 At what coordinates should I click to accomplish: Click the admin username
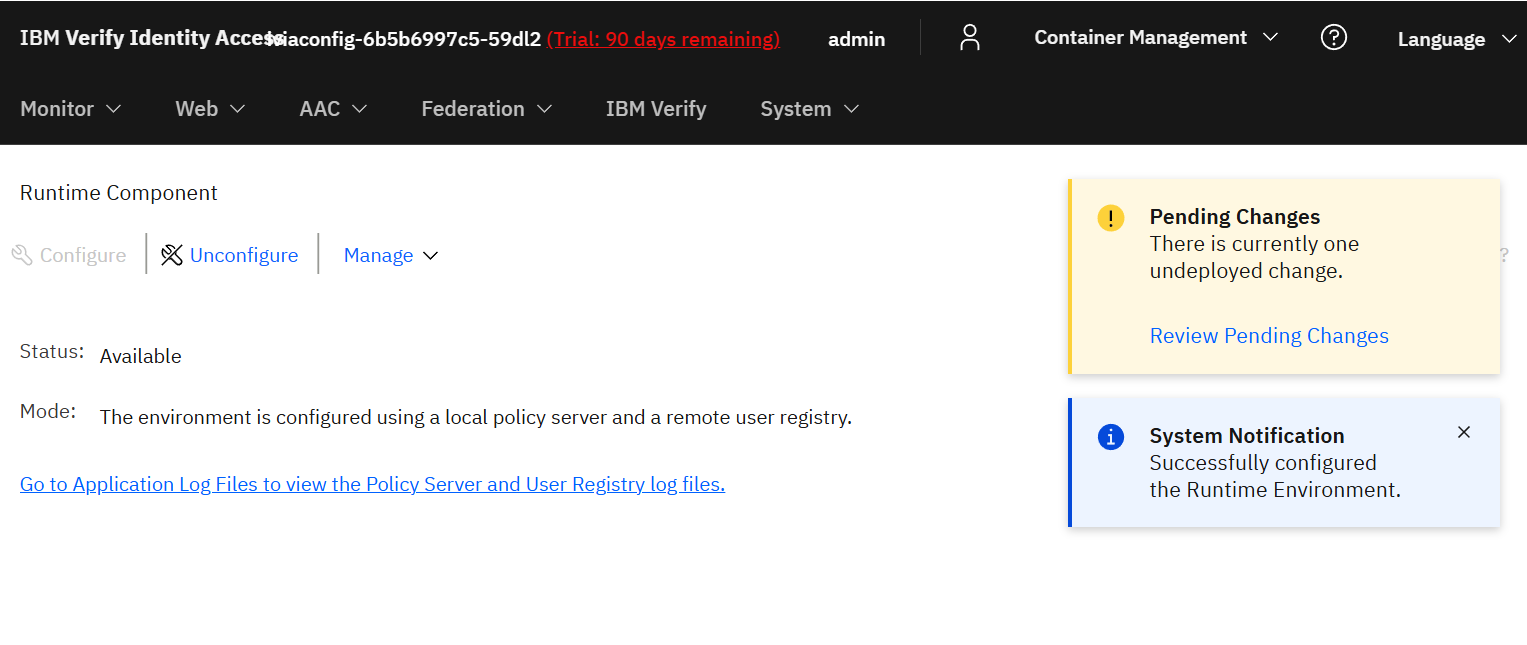click(x=856, y=39)
